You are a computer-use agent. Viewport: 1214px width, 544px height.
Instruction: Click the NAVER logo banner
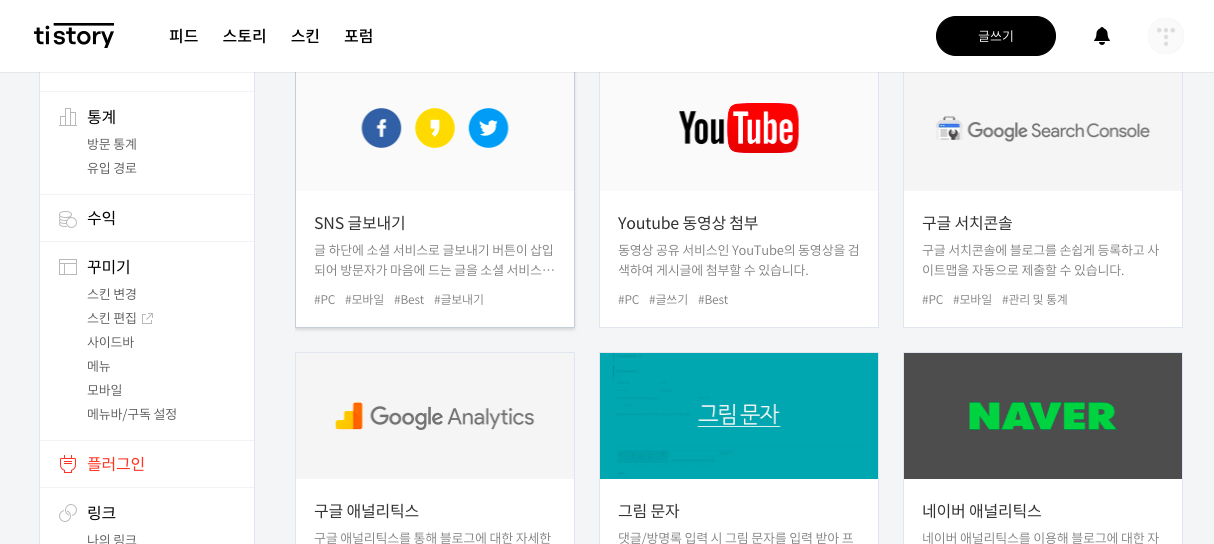click(1043, 416)
